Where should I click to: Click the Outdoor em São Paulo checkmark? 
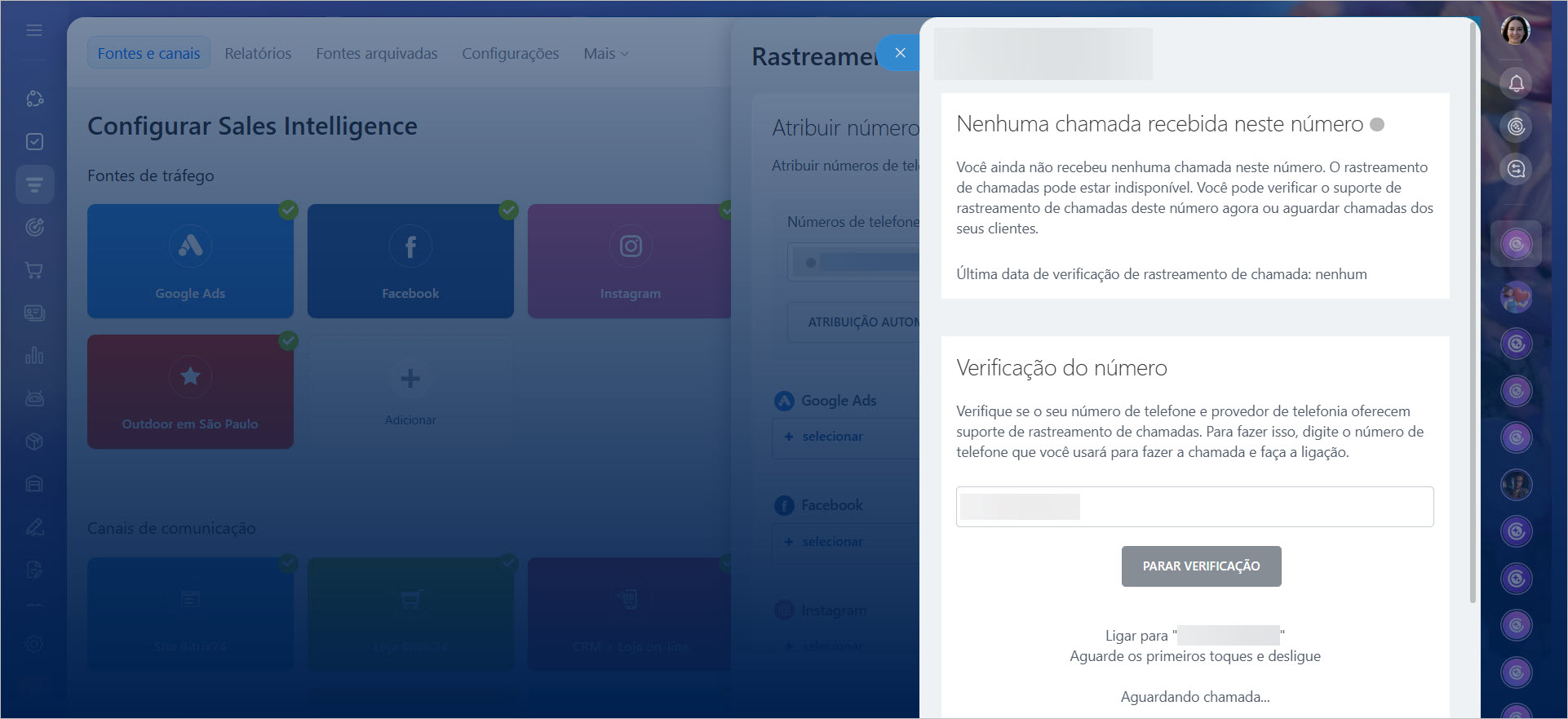pyautogui.click(x=288, y=340)
